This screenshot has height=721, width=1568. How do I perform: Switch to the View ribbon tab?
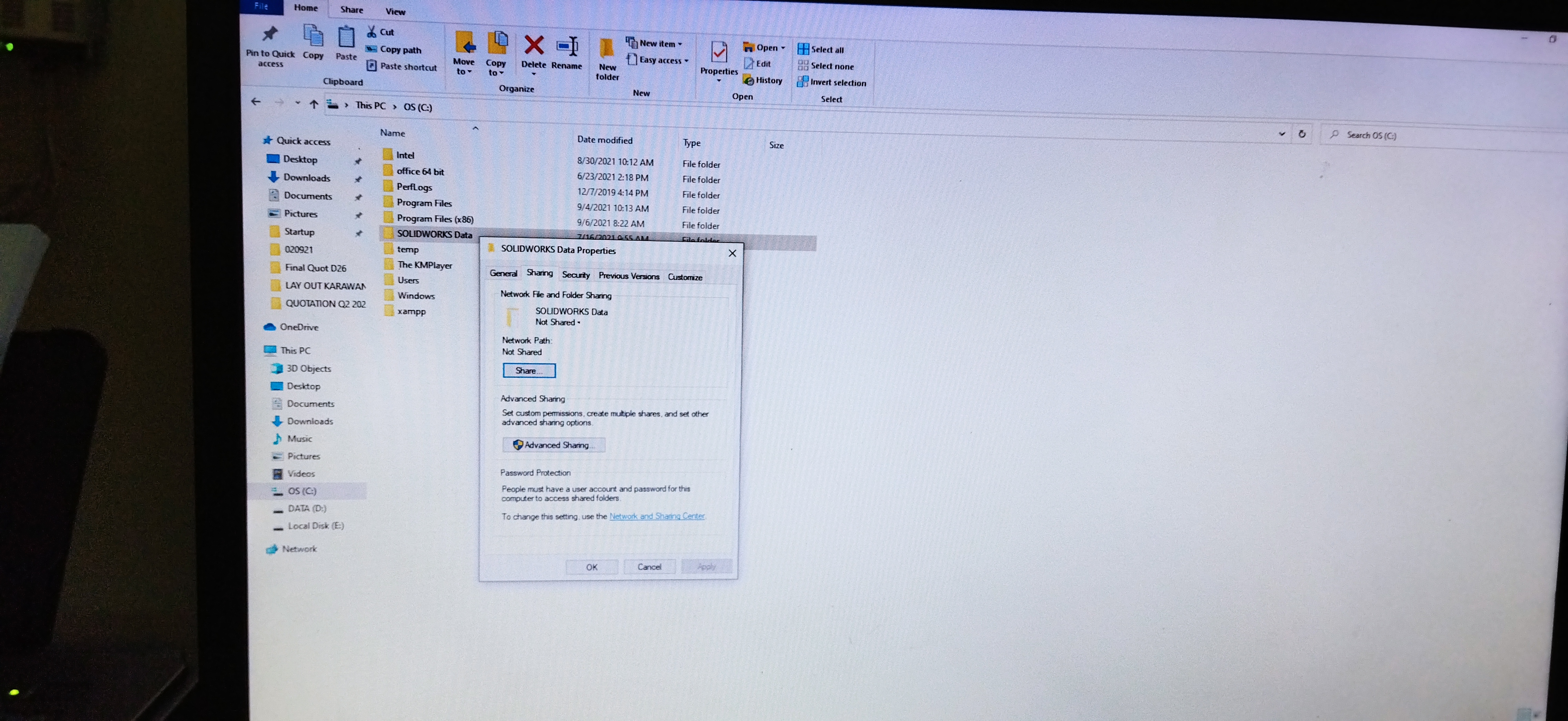(395, 11)
